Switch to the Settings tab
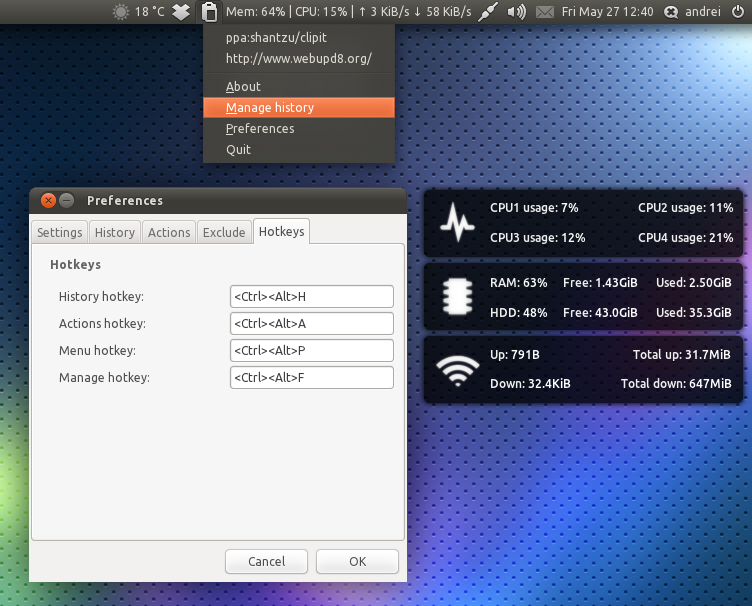Viewport: 752px width, 606px height. coord(59,232)
